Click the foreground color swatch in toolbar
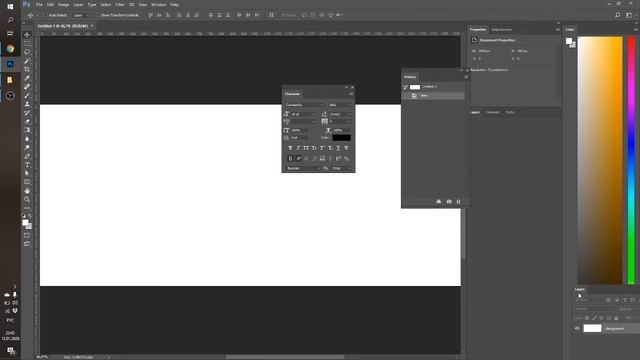This screenshot has width=640, height=360. (25, 222)
